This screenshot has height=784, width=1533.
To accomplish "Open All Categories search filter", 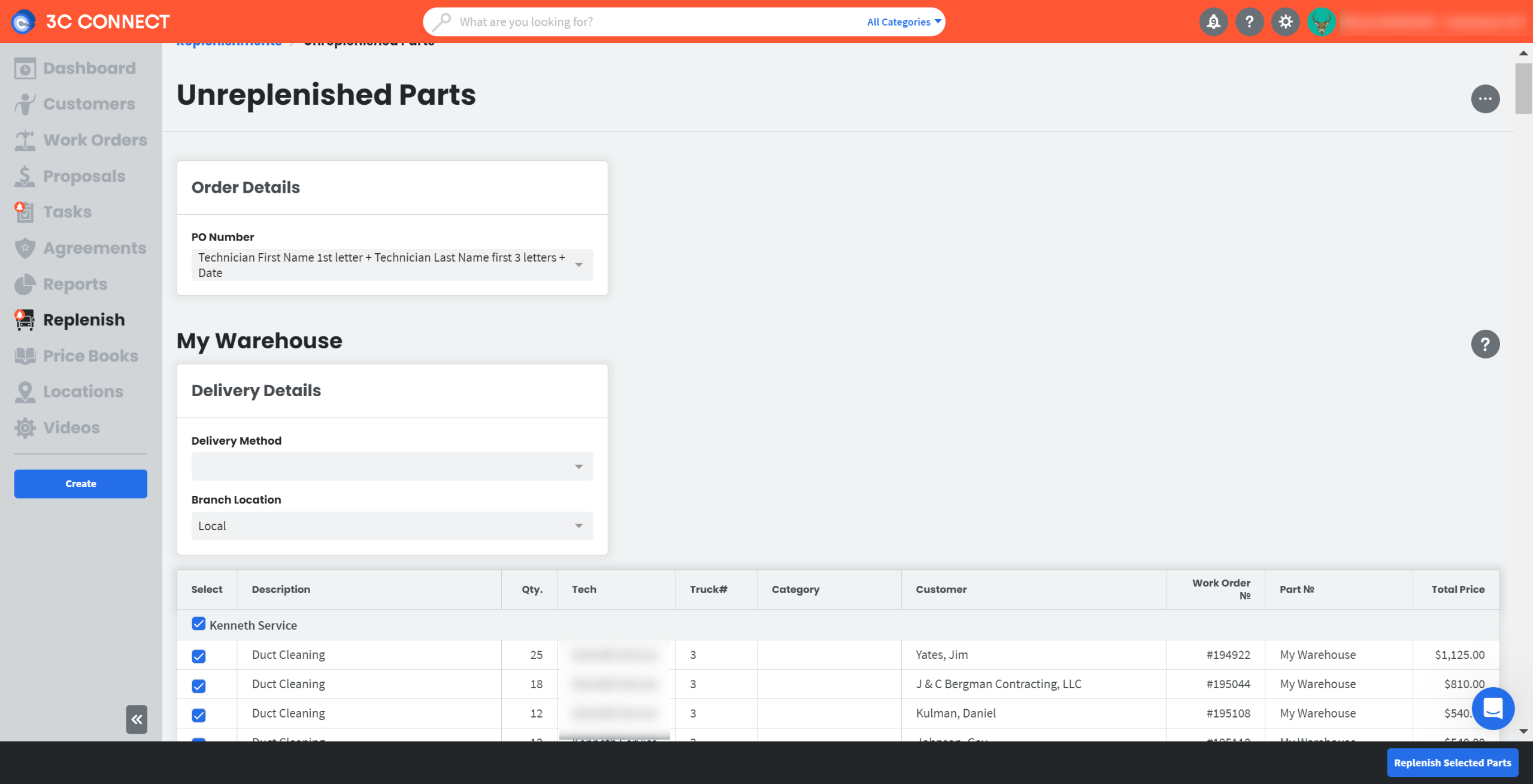I will [x=904, y=22].
